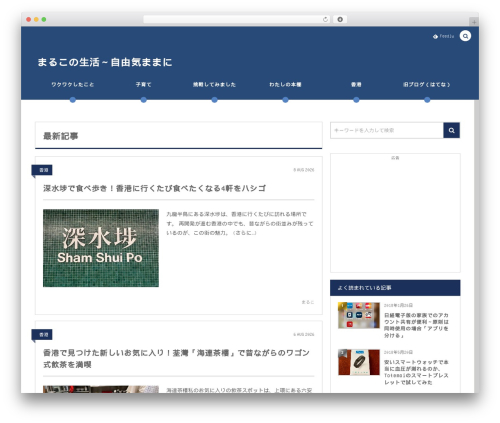Click the 香港 category tag on the 海連茶樓 post
Image resolution: width=500 pixels, height=423 pixels.
click(x=42, y=334)
